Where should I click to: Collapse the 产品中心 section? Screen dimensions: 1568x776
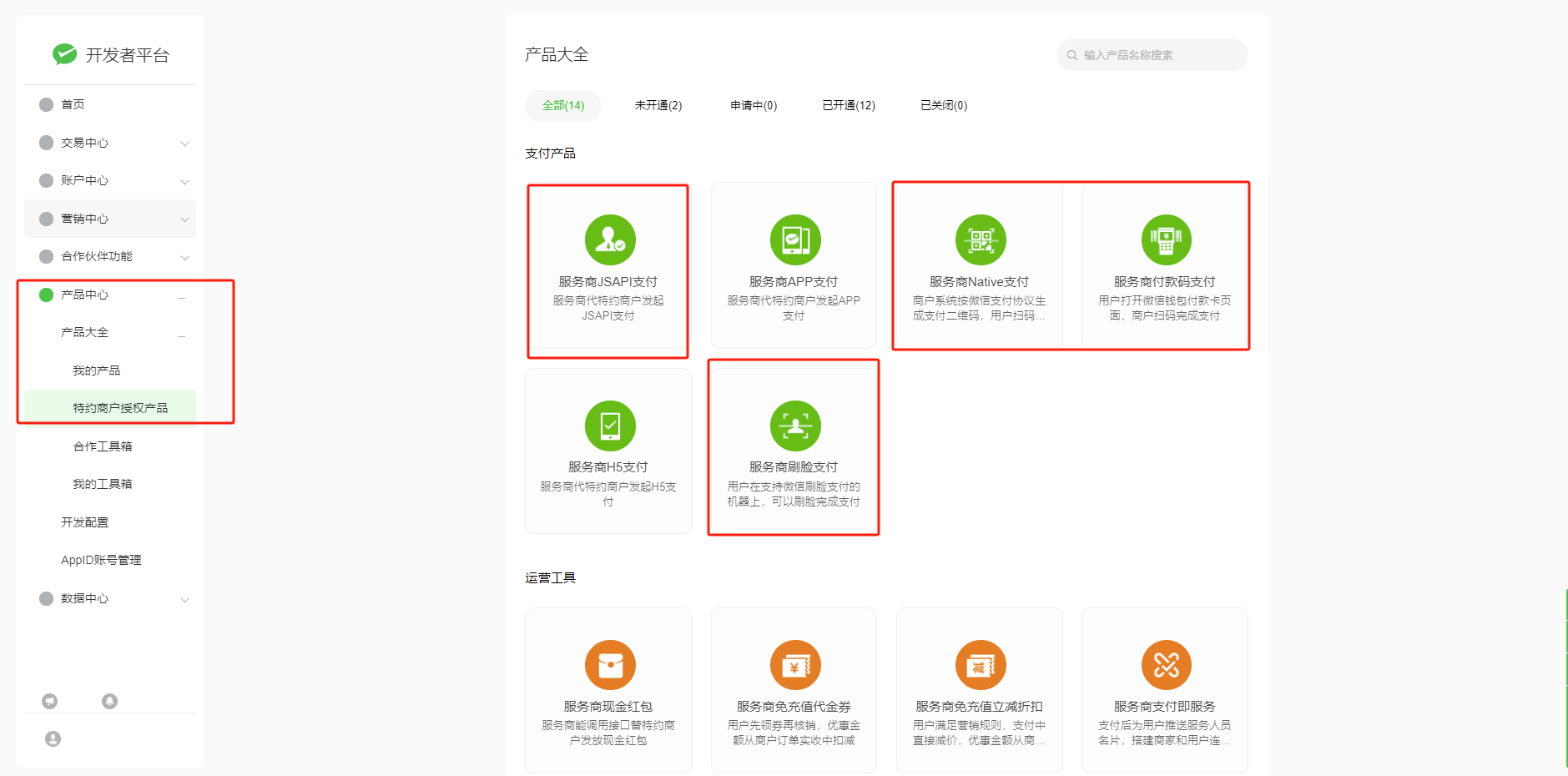(181, 298)
